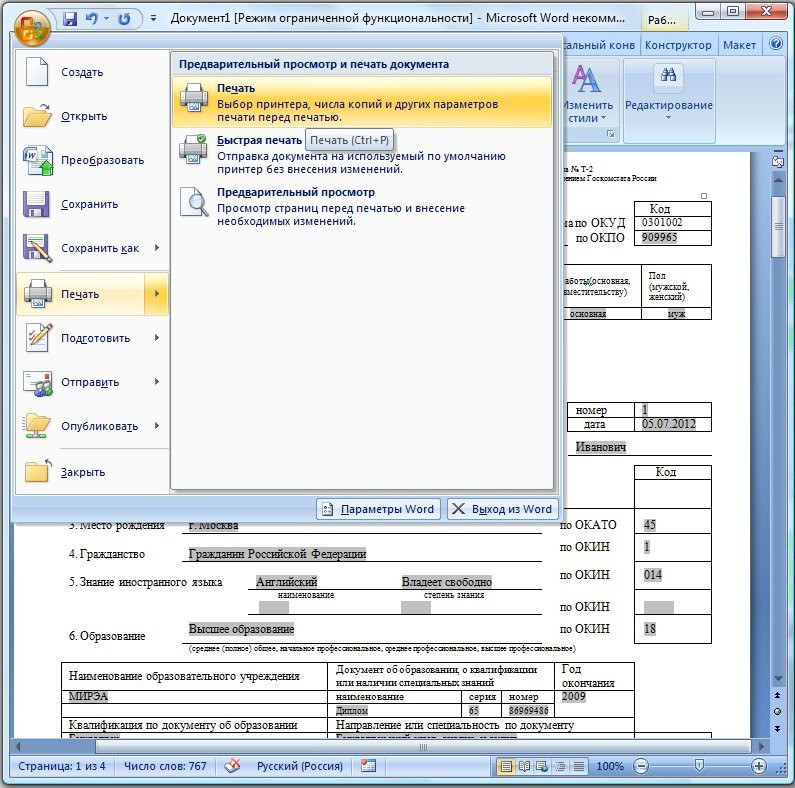Open the Изменить стили dropdown
This screenshot has height=788, width=795.
[x=587, y=95]
